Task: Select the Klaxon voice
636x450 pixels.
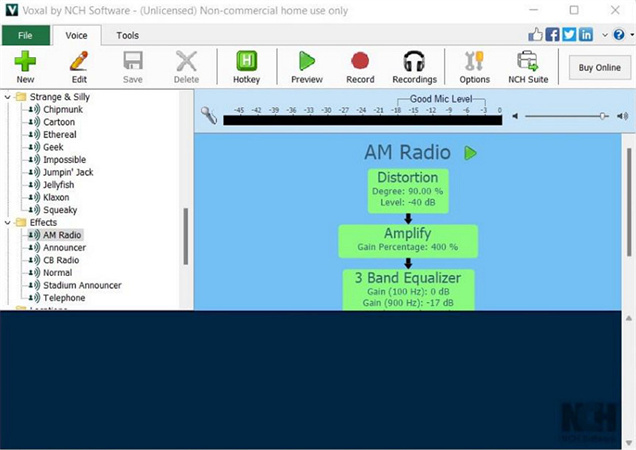Action: tap(56, 198)
